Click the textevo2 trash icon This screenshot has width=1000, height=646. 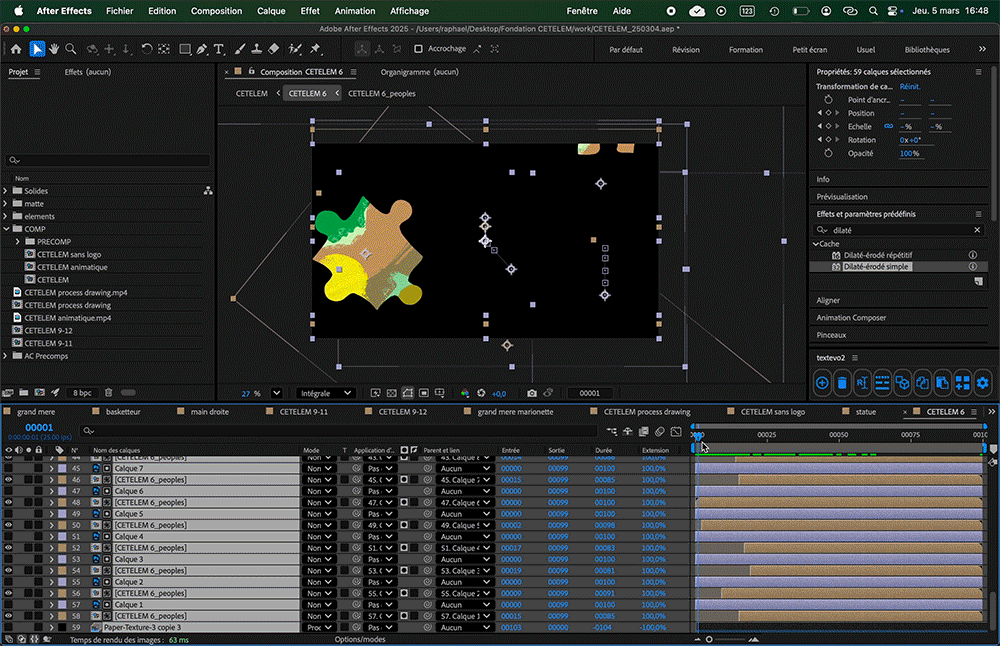pyautogui.click(x=842, y=382)
